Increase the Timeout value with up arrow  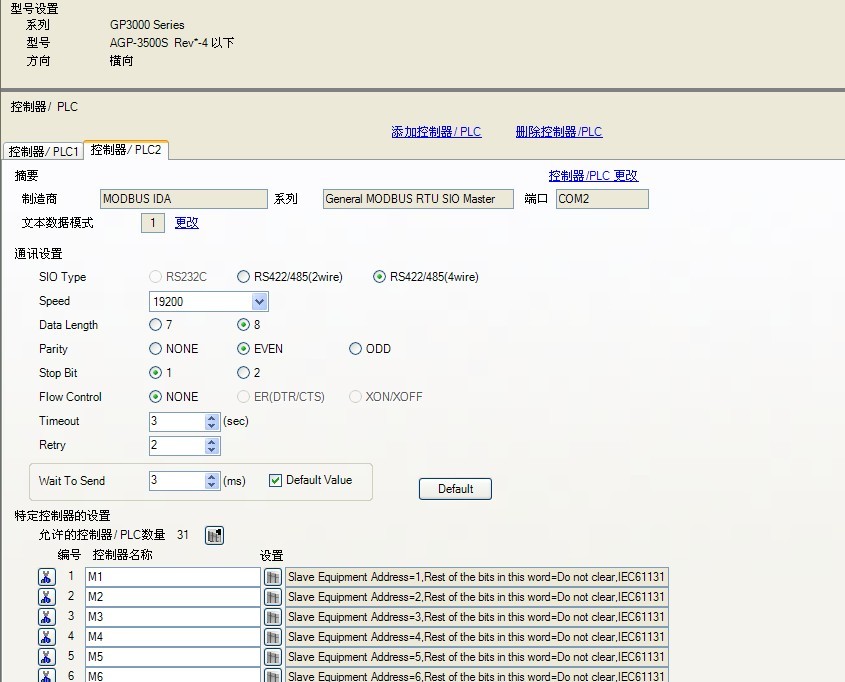tap(212, 418)
